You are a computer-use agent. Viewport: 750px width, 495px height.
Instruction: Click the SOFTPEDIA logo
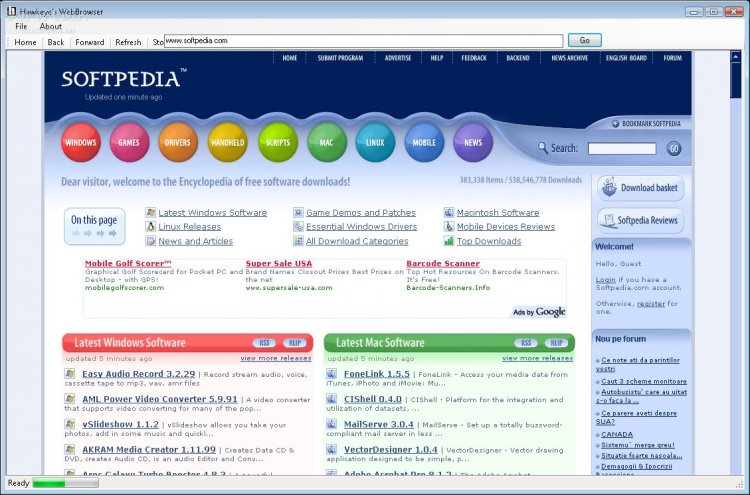point(123,78)
